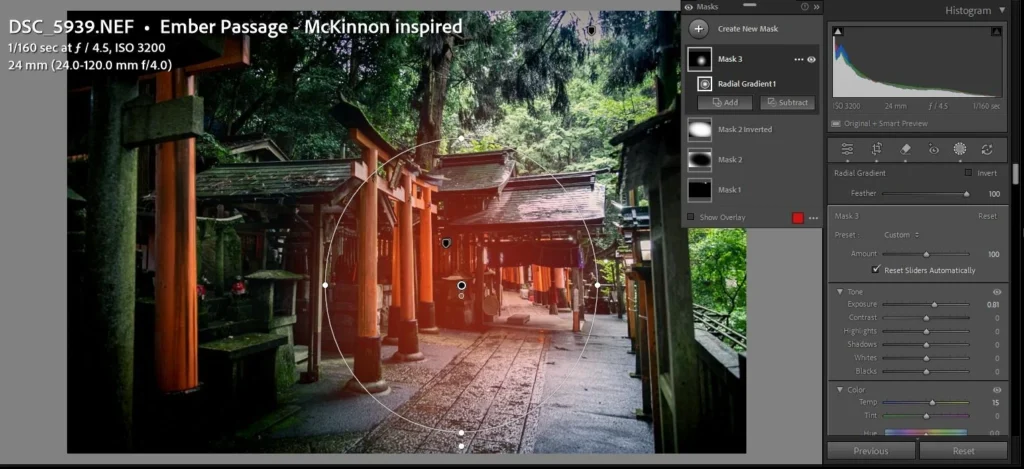The image size is (1024, 469).
Task: Click the Feather slider handle
Action: (967, 194)
